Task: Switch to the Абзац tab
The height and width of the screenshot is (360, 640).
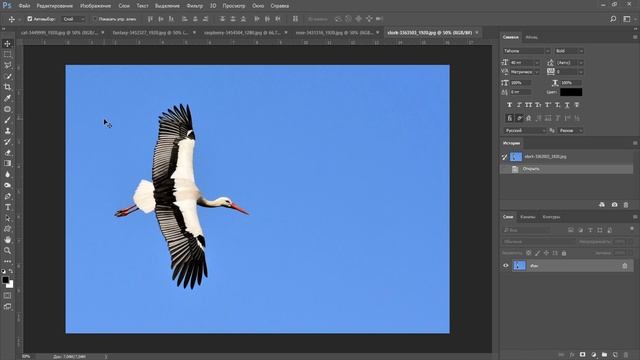Action: (531, 37)
